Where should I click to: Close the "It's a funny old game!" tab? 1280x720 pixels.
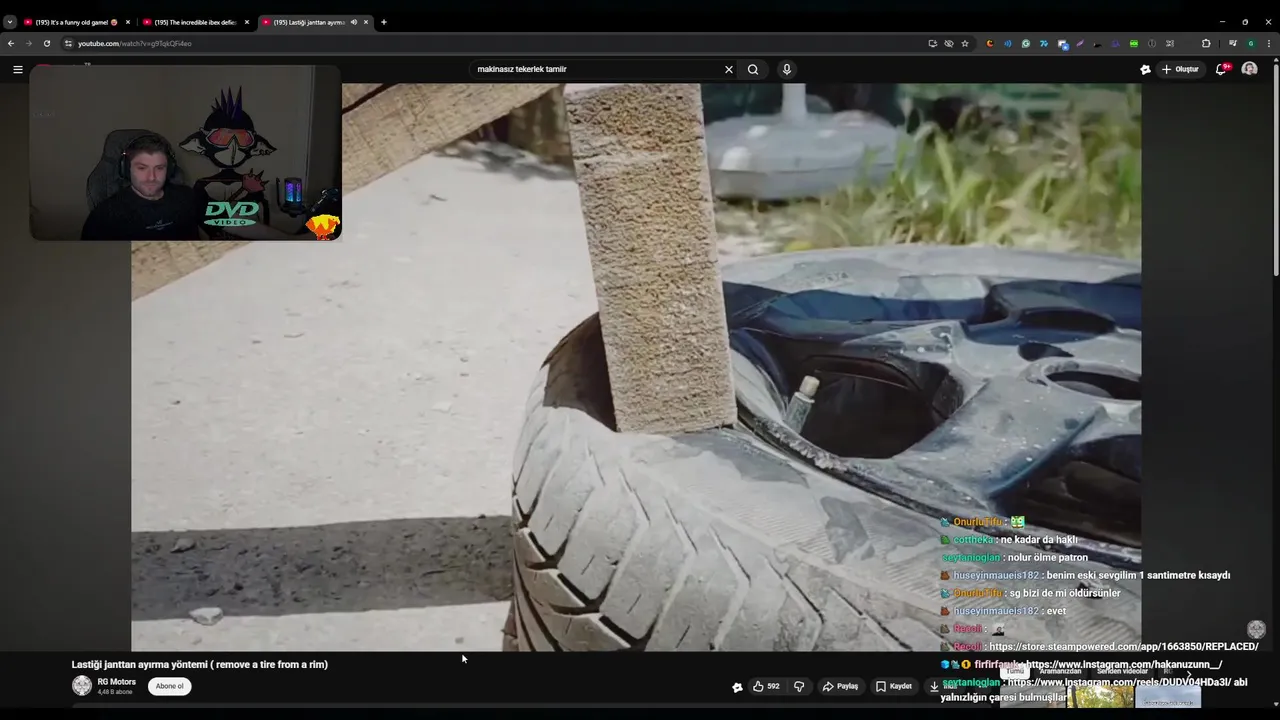[x=127, y=22]
